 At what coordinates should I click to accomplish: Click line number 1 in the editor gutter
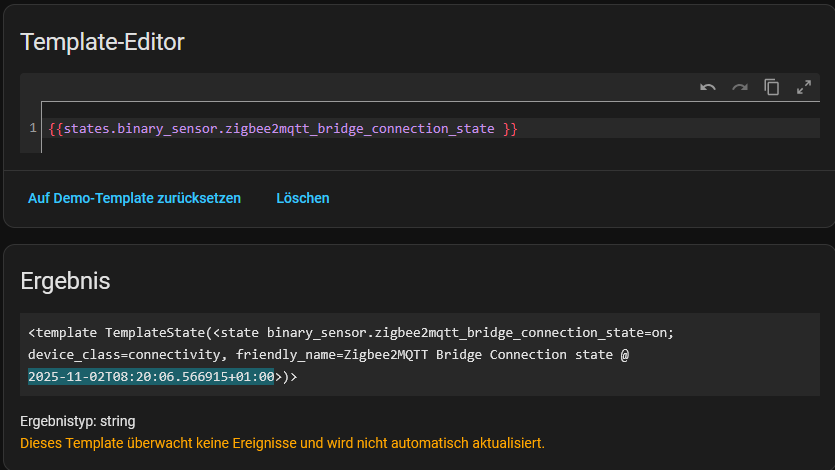[33, 128]
